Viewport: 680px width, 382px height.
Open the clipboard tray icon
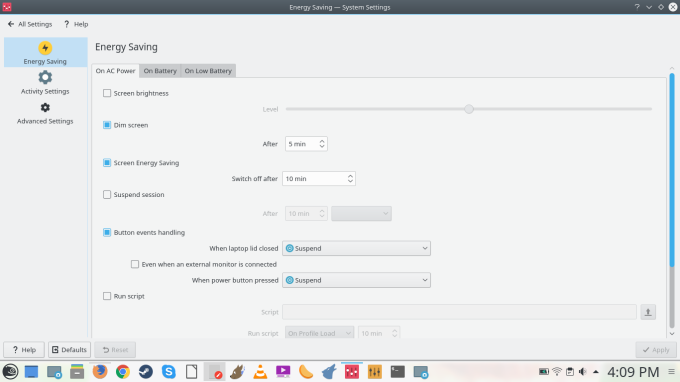point(570,372)
